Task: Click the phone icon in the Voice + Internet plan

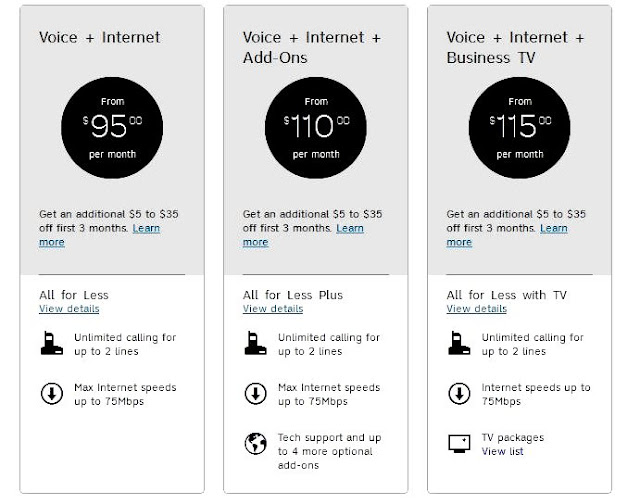Action: tap(49, 345)
